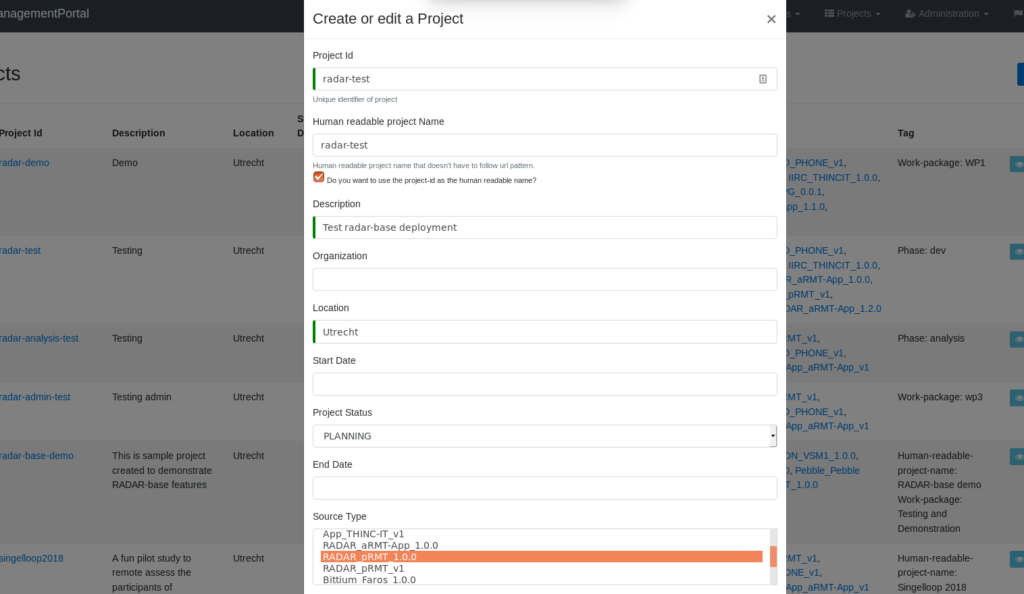The height and width of the screenshot is (594, 1024).
Task: Click the eye view button for radar-analysis-test row
Action: (1017, 339)
